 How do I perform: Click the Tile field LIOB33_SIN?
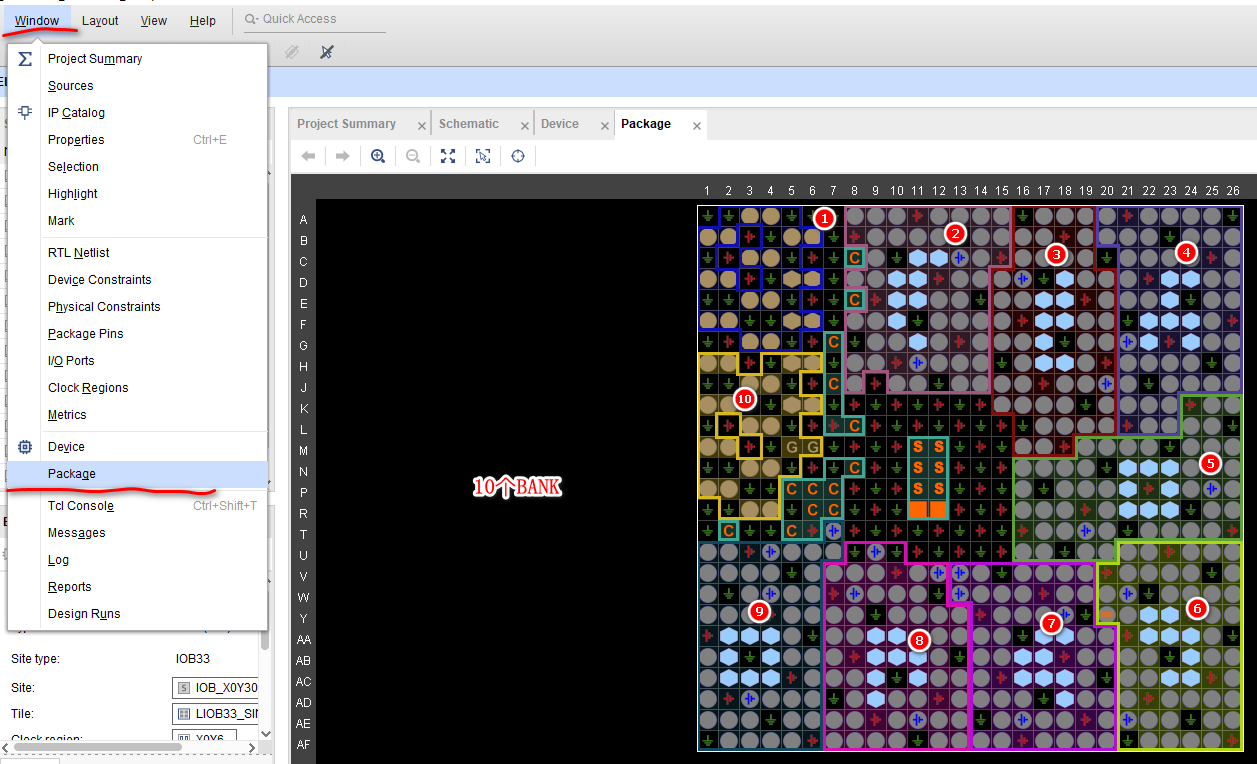coord(215,714)
